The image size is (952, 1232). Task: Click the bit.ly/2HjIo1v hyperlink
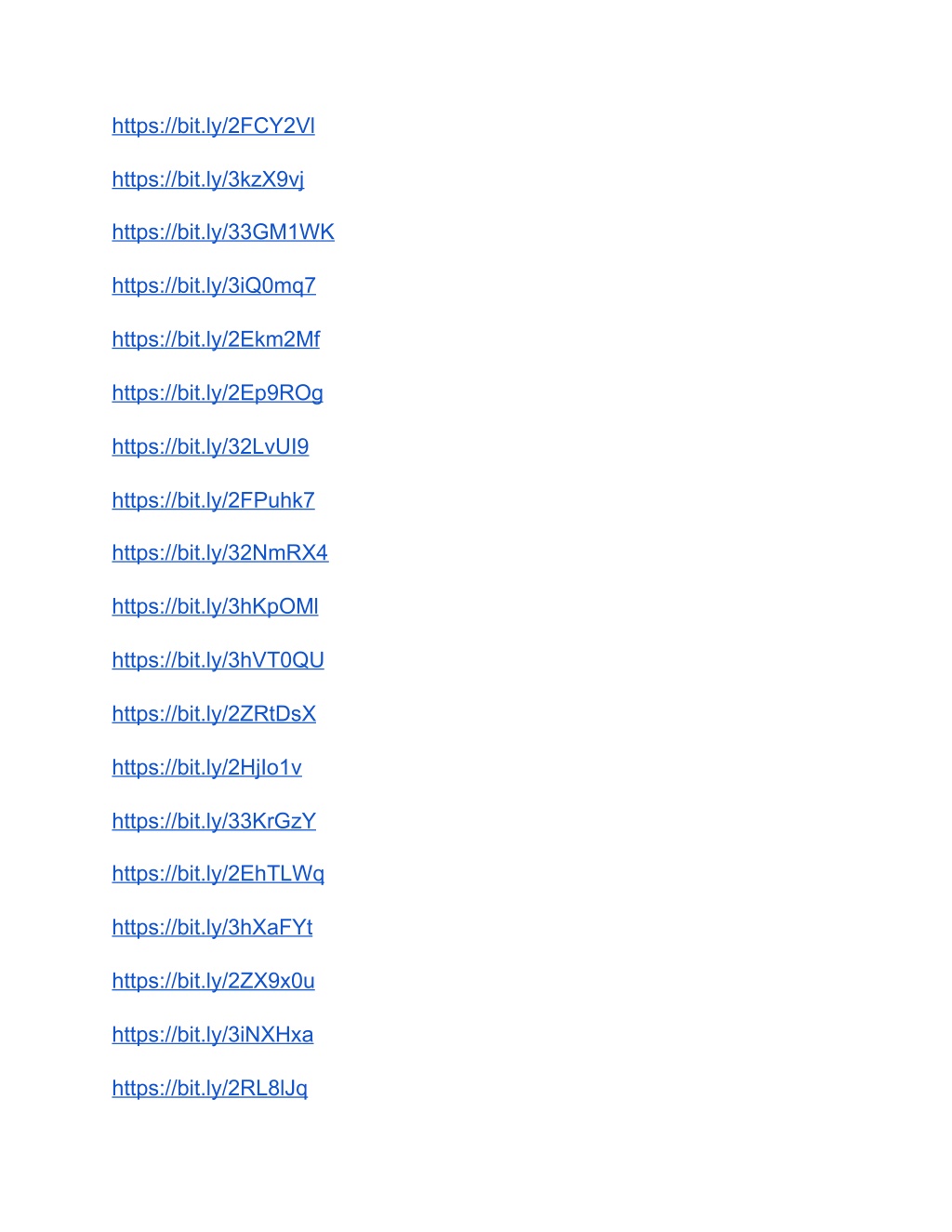pos(207,768)
